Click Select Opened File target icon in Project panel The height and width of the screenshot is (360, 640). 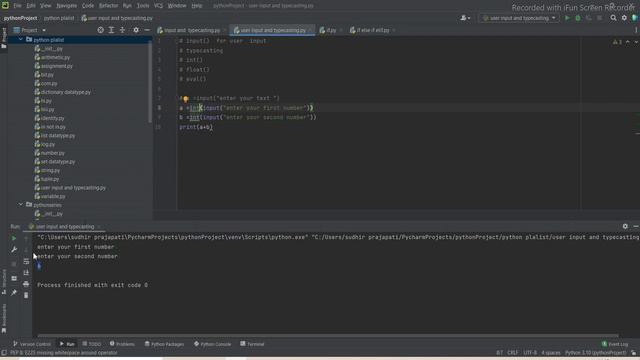(100, 30)
